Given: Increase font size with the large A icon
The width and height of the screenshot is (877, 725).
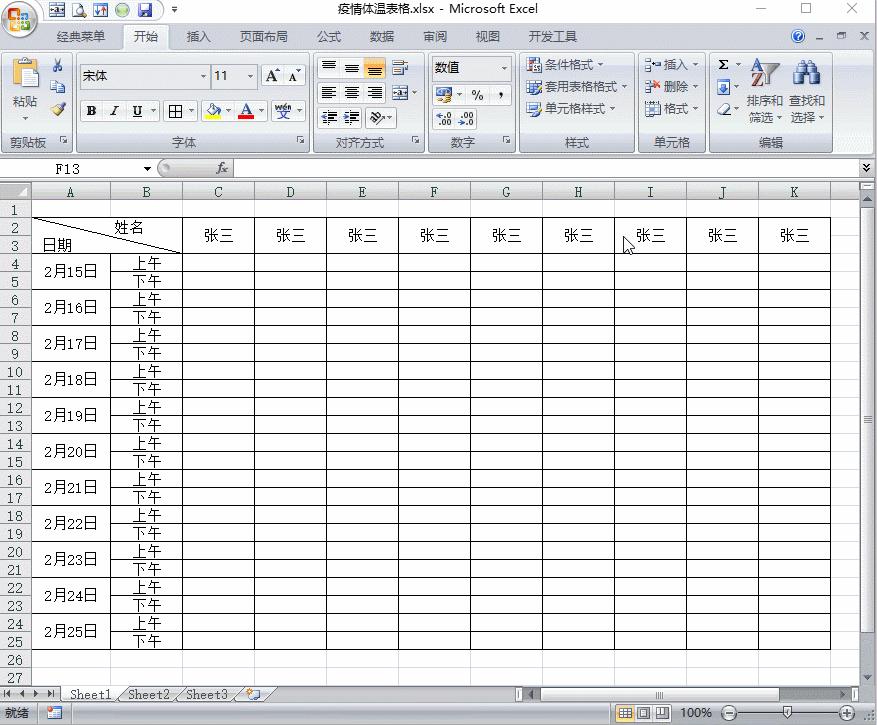Looking at the screenshot, I should tap(272, 76).
